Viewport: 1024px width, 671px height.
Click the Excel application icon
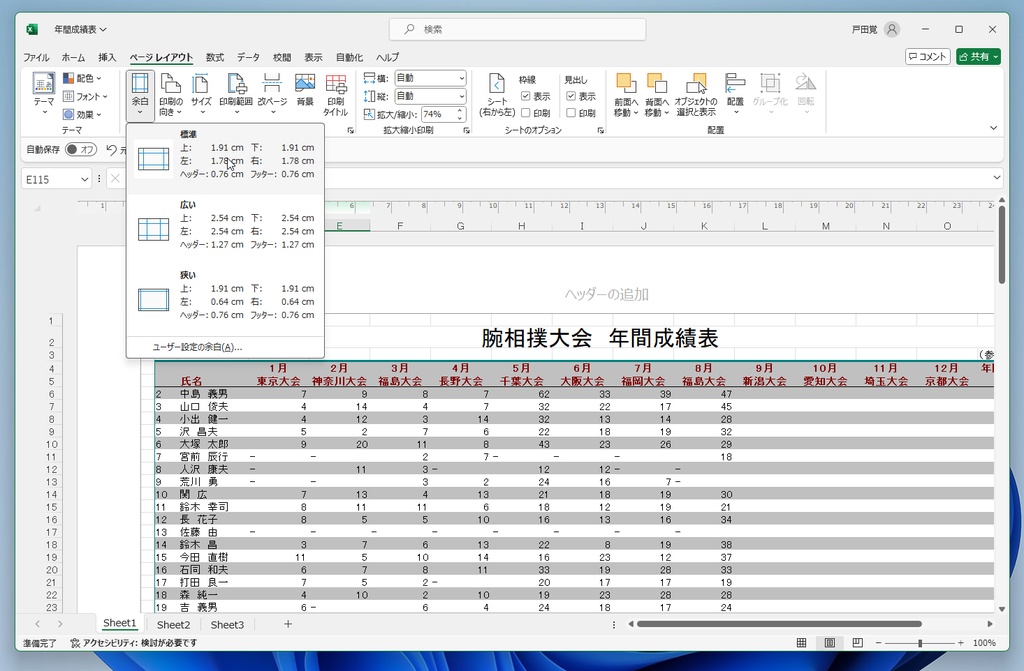(x=32, y=29)
